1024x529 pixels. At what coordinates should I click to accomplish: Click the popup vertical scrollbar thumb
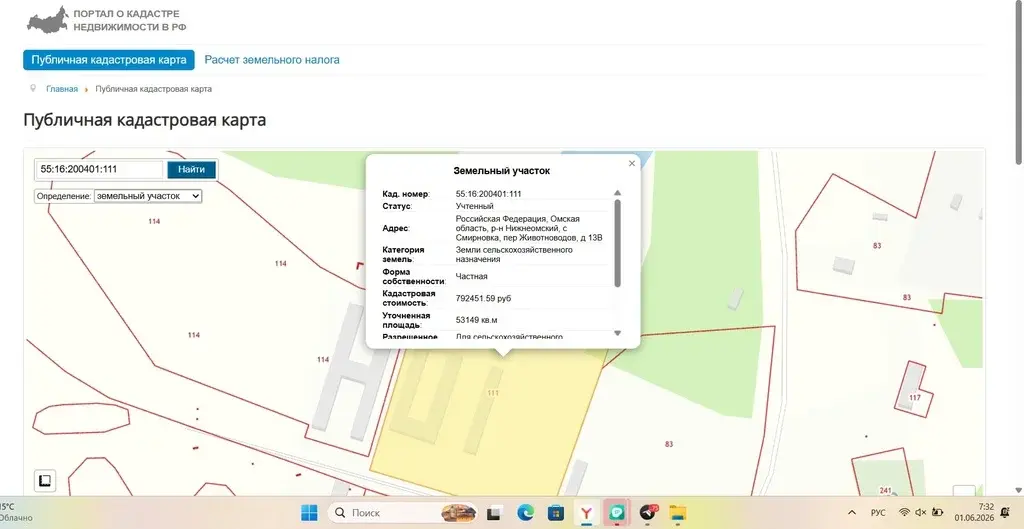617,243
